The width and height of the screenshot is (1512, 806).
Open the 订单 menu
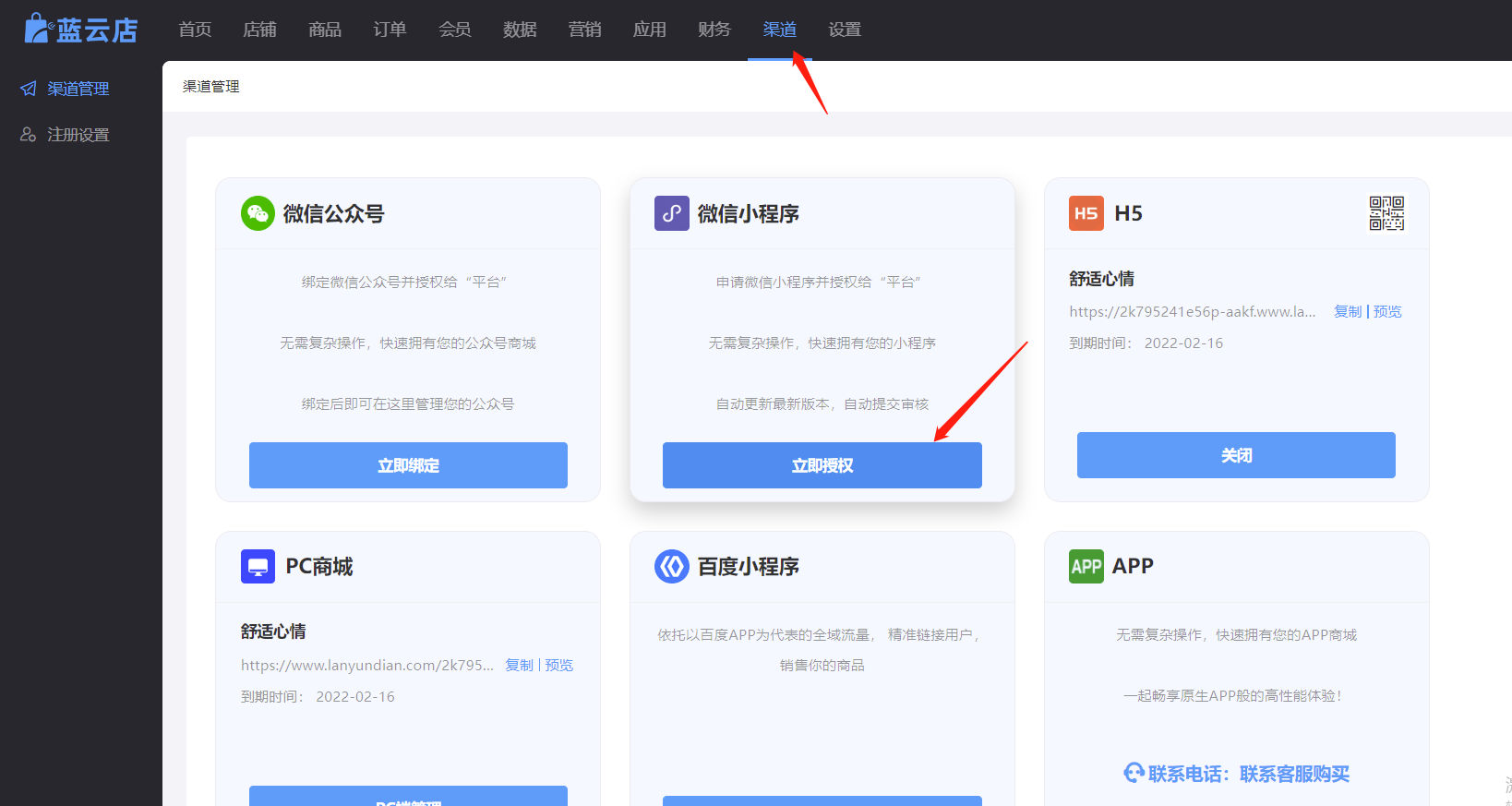pos(390,30)
